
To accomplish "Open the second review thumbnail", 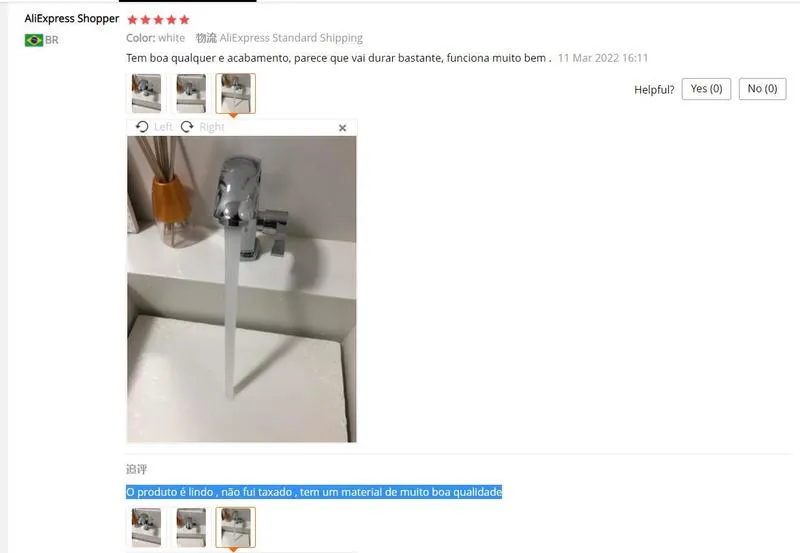I will (191, 93).
